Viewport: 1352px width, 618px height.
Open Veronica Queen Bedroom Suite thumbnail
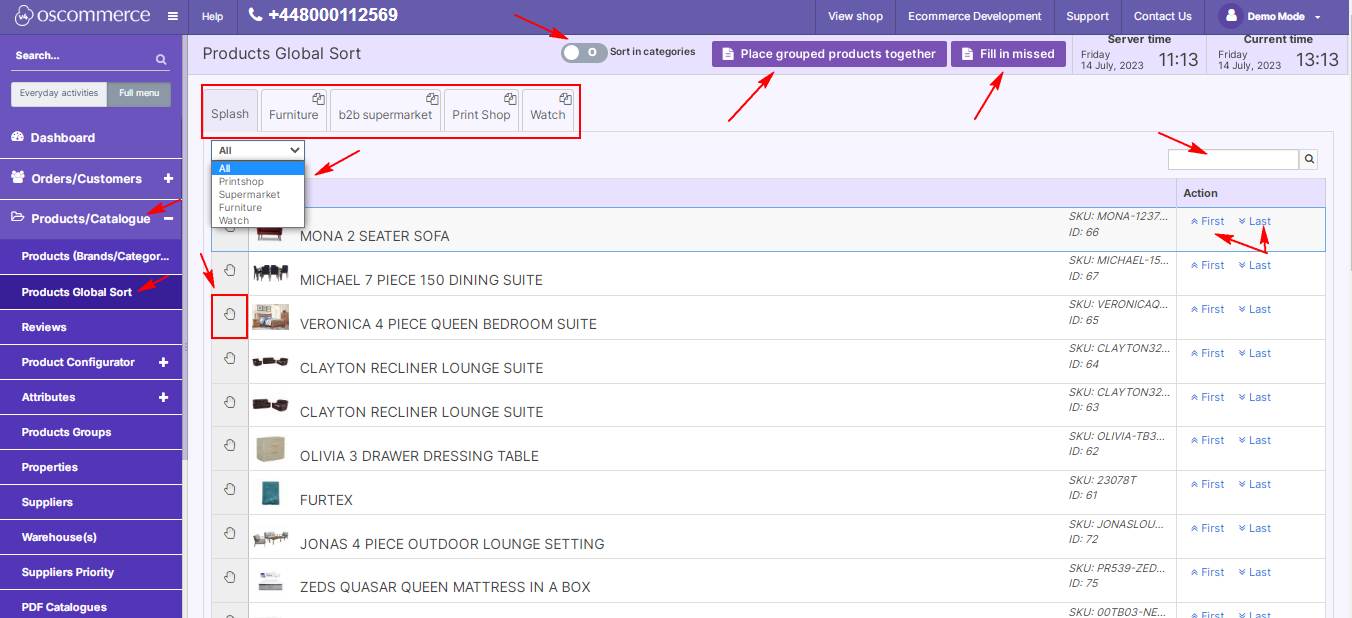270,317
